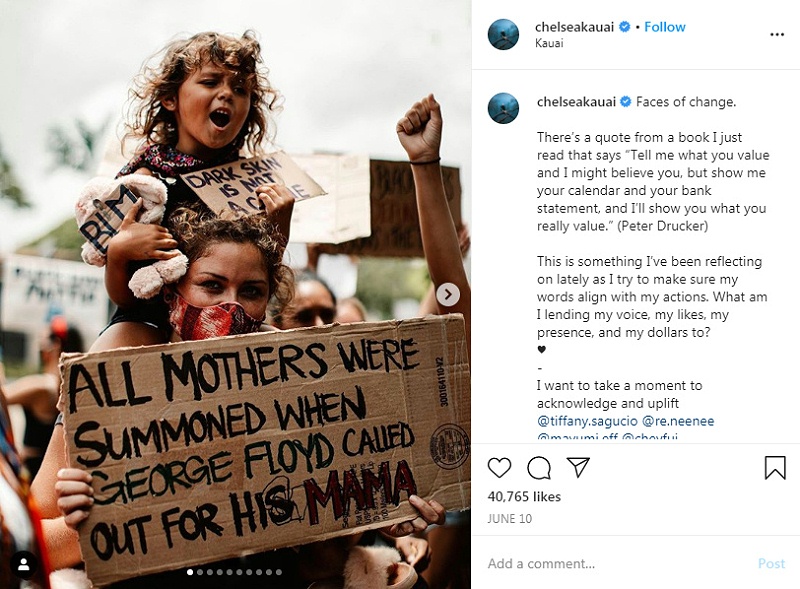Follow the chelseakauai account
The height and width of the screenshot is (589, 800).
pos(665,27)
